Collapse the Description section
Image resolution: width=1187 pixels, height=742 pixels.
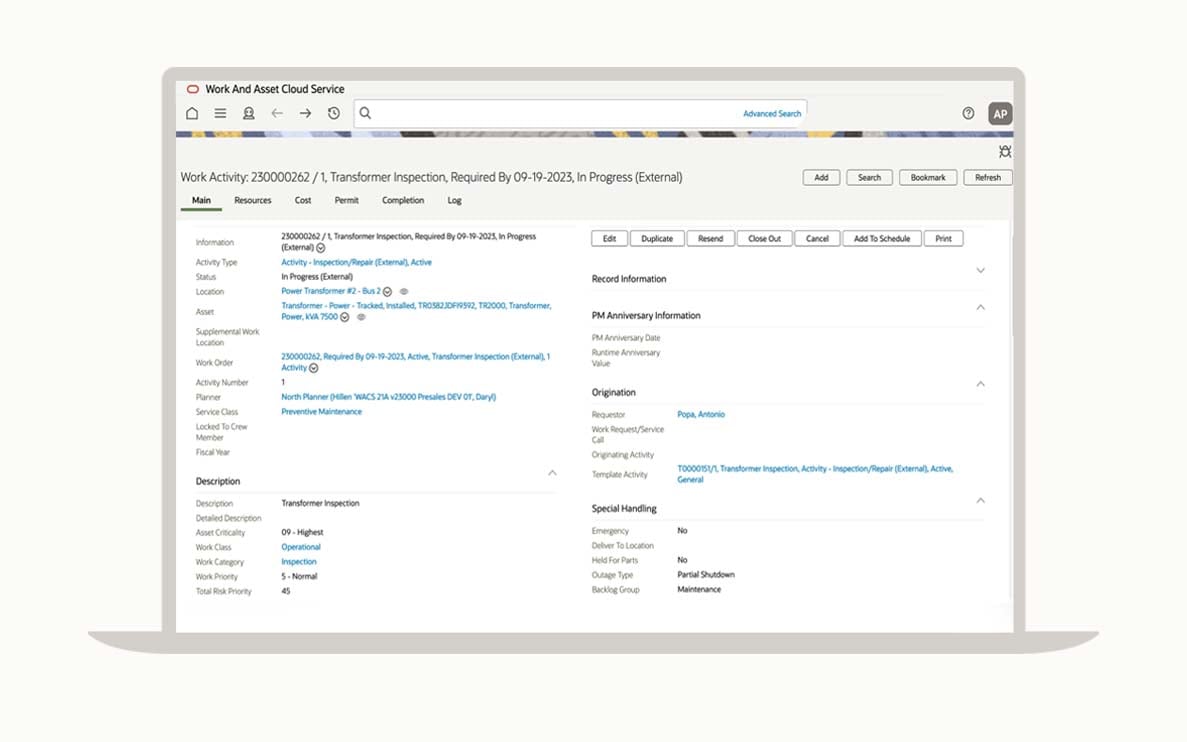pos(552,473)
